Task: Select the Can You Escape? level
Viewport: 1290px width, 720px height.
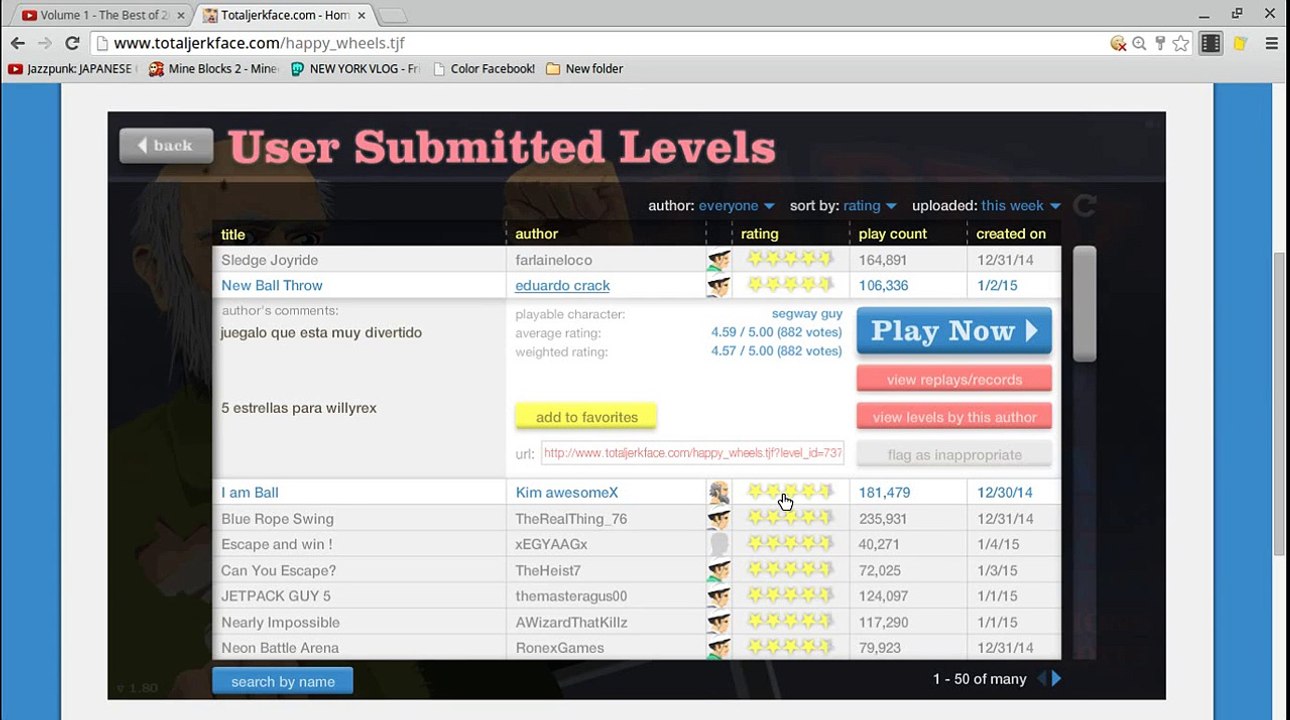Action: [636, 570]
